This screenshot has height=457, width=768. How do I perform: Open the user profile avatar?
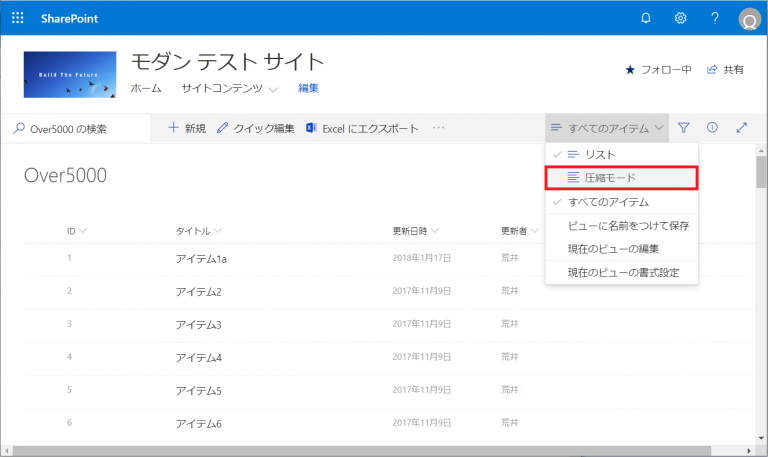(x=749, y=19)
